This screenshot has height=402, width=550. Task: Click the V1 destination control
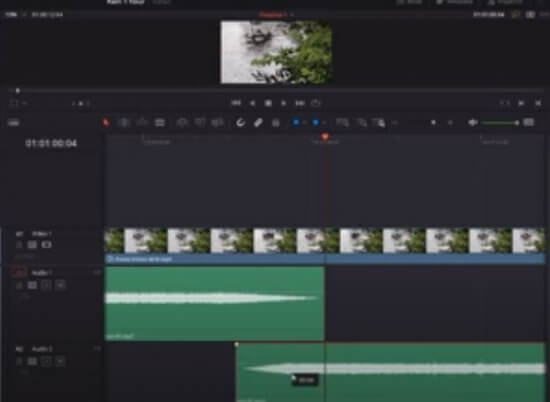click(19, 234)
